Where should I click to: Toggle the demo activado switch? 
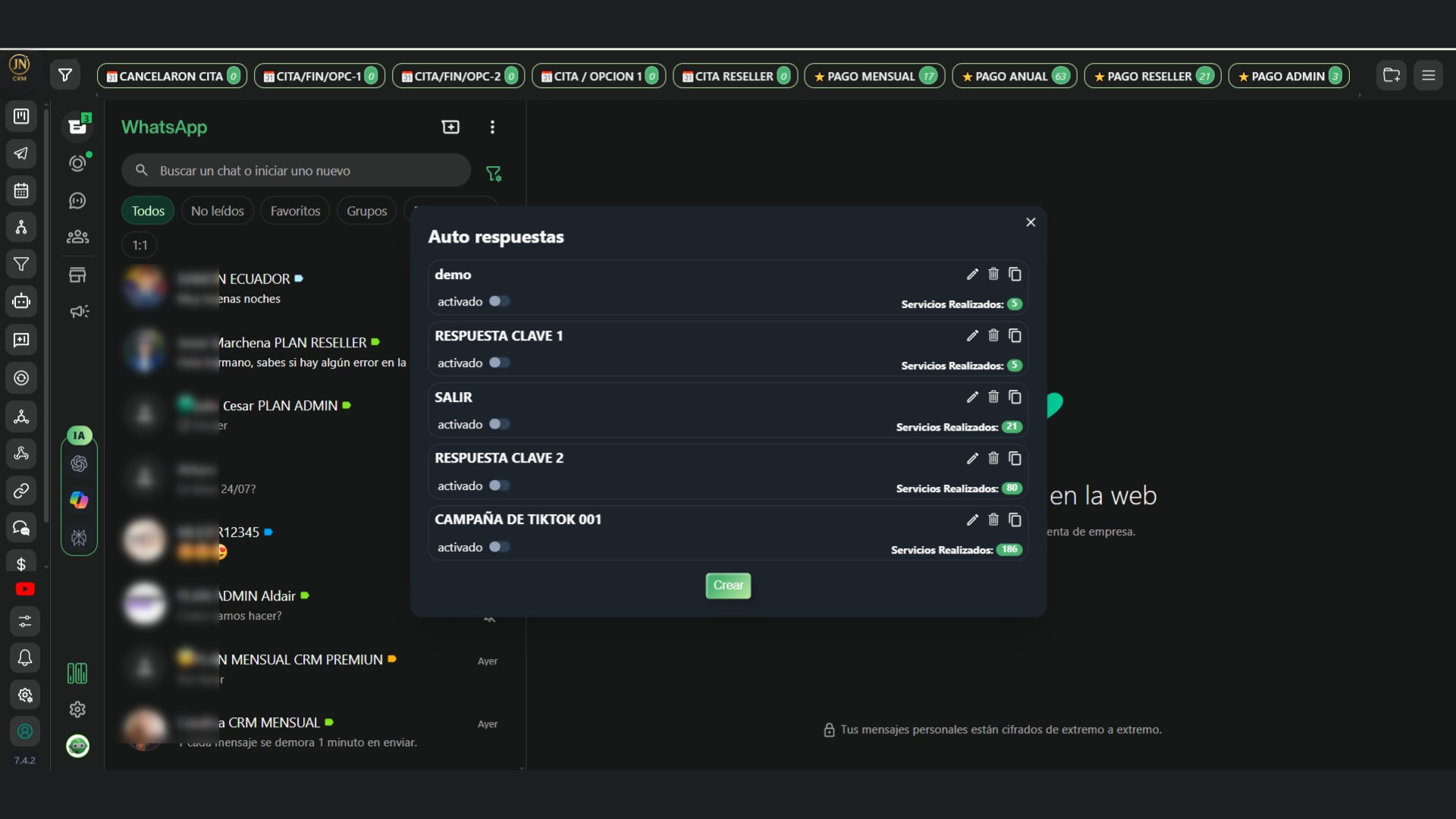point(499,301)
